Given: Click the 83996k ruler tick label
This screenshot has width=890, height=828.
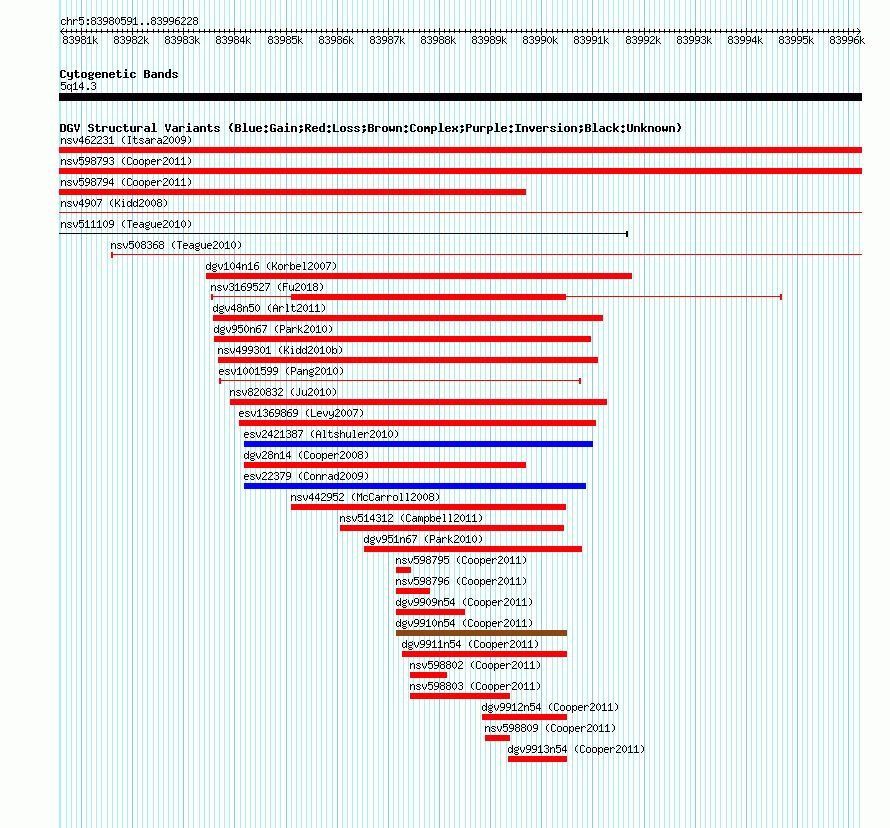Looking at the screenshot, I should click(x=847, y=40).
